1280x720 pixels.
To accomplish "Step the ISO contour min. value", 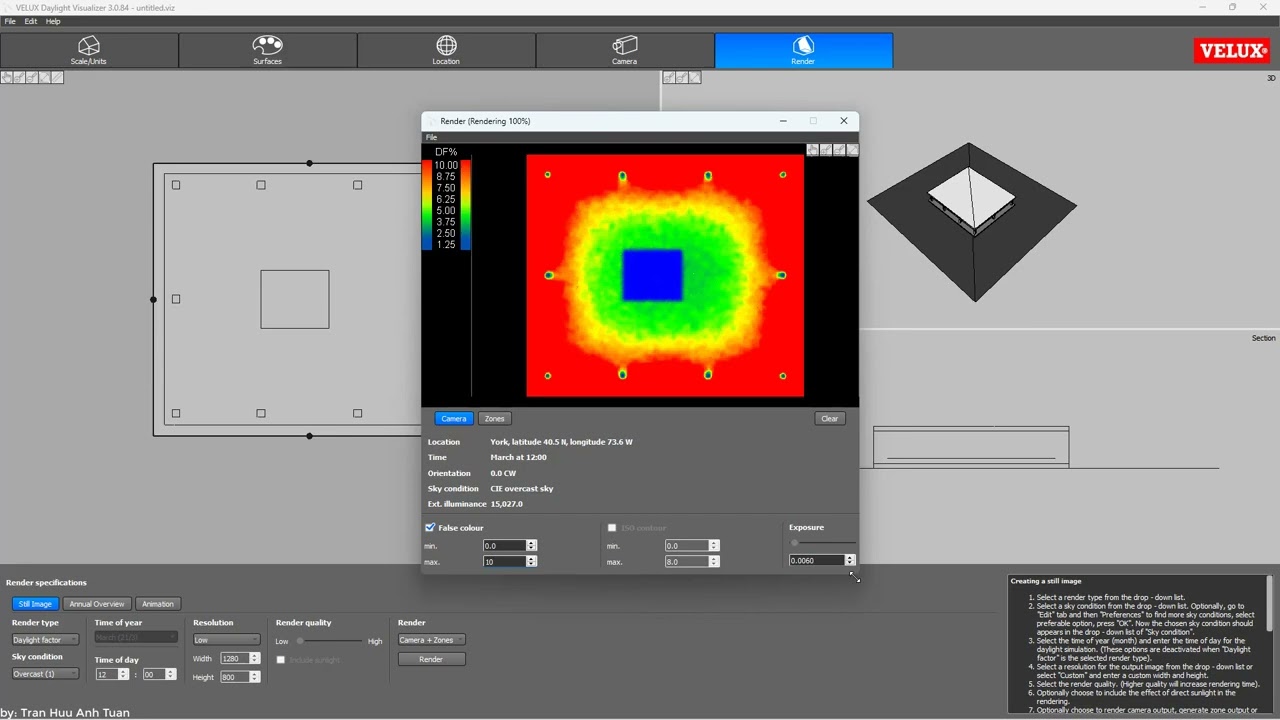I will [714, 546].
